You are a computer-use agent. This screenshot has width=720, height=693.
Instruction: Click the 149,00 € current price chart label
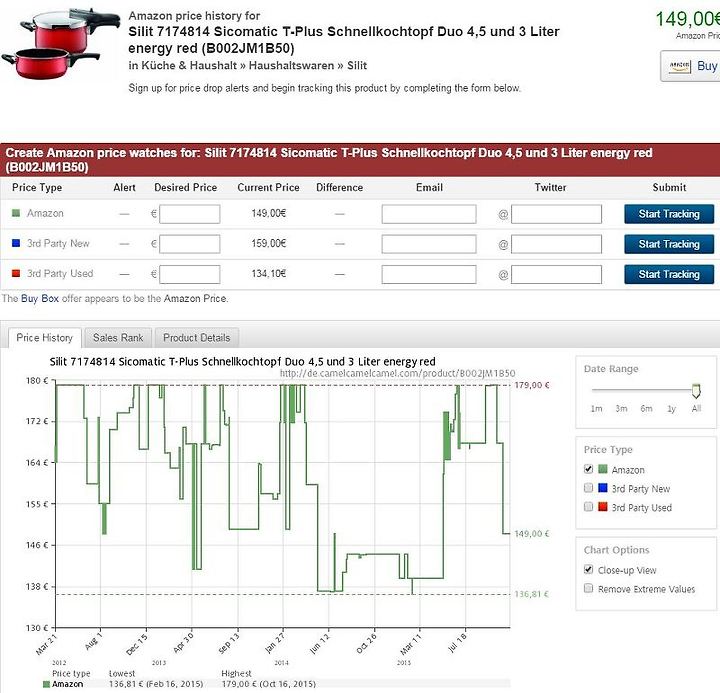point(532,534)
